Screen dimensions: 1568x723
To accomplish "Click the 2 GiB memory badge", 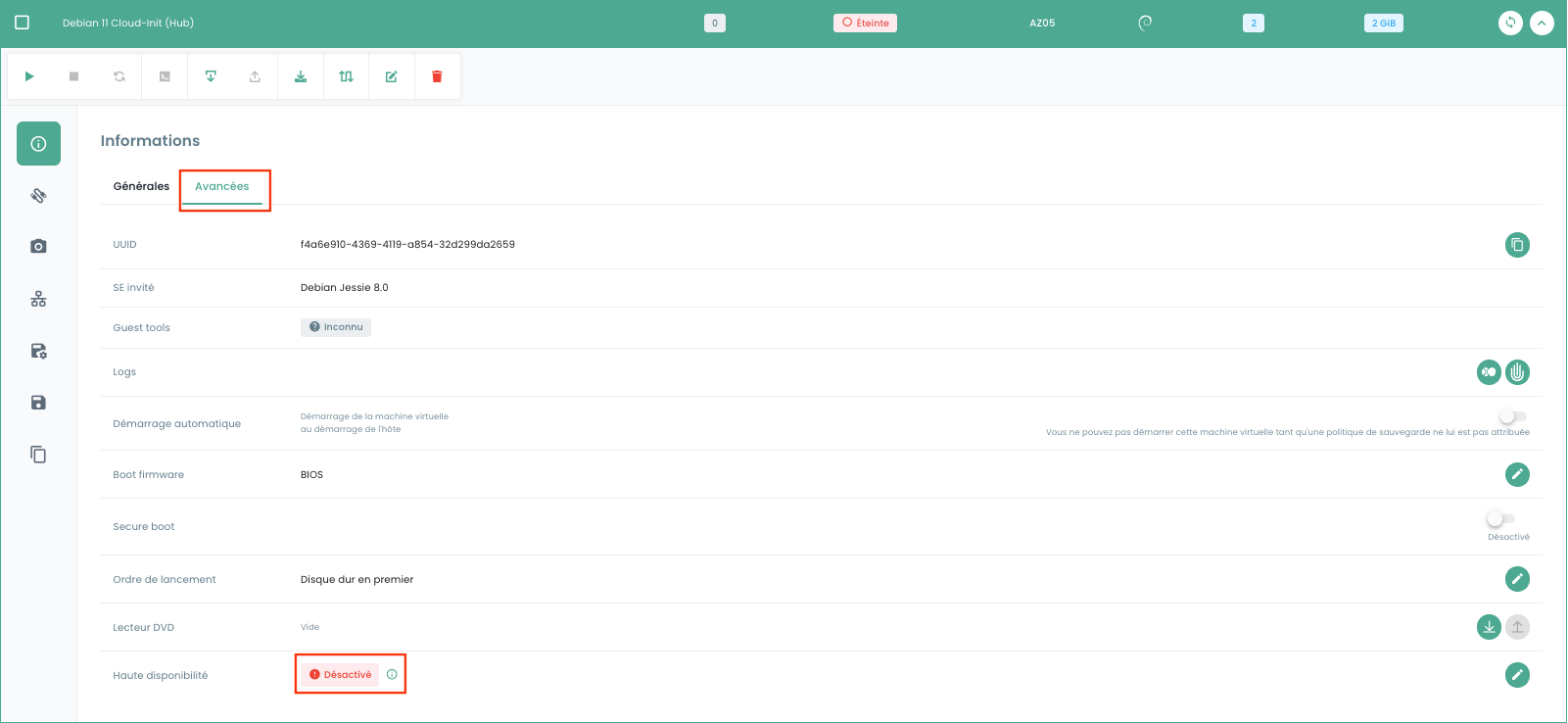I will [1383, 23].
